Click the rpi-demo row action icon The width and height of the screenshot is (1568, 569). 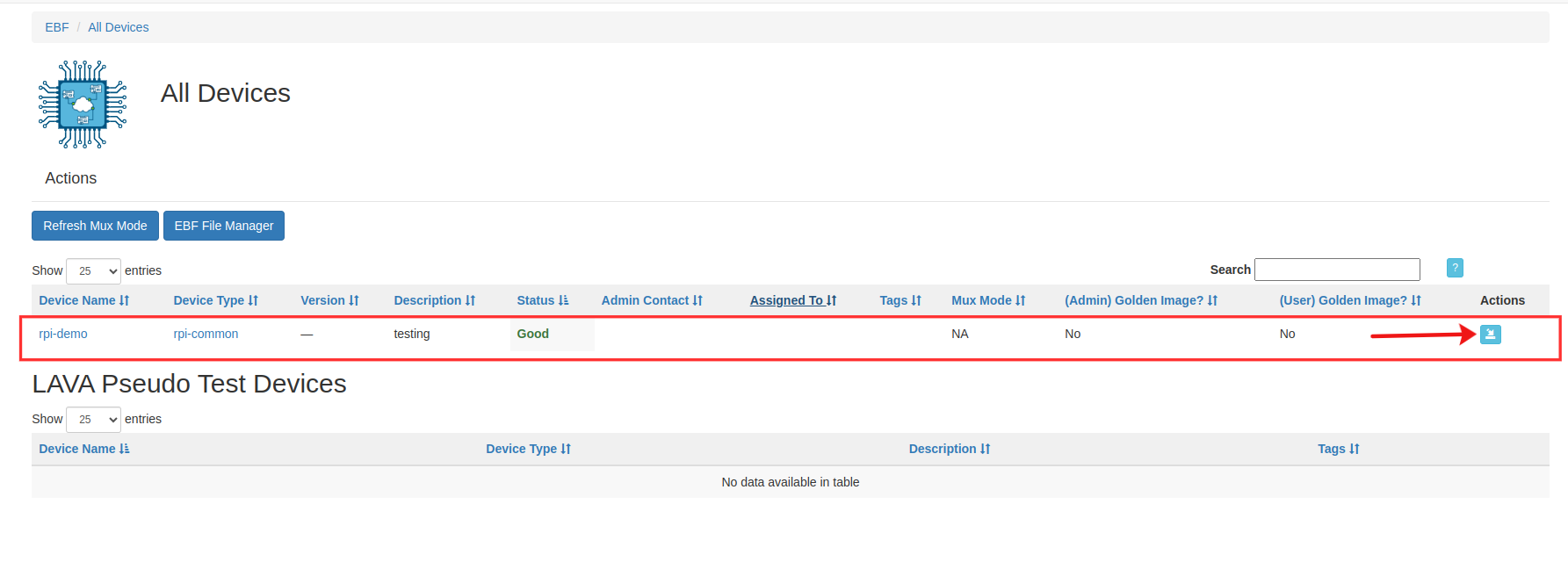click(x=1490, y=334)
